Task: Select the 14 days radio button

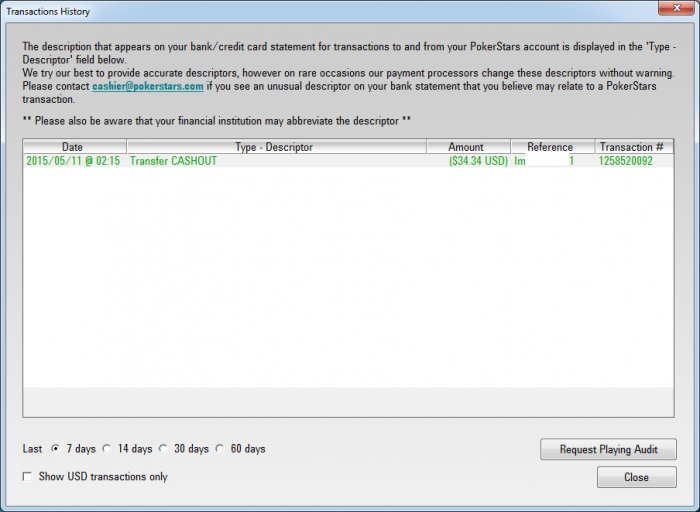Action: pos(106,449)
